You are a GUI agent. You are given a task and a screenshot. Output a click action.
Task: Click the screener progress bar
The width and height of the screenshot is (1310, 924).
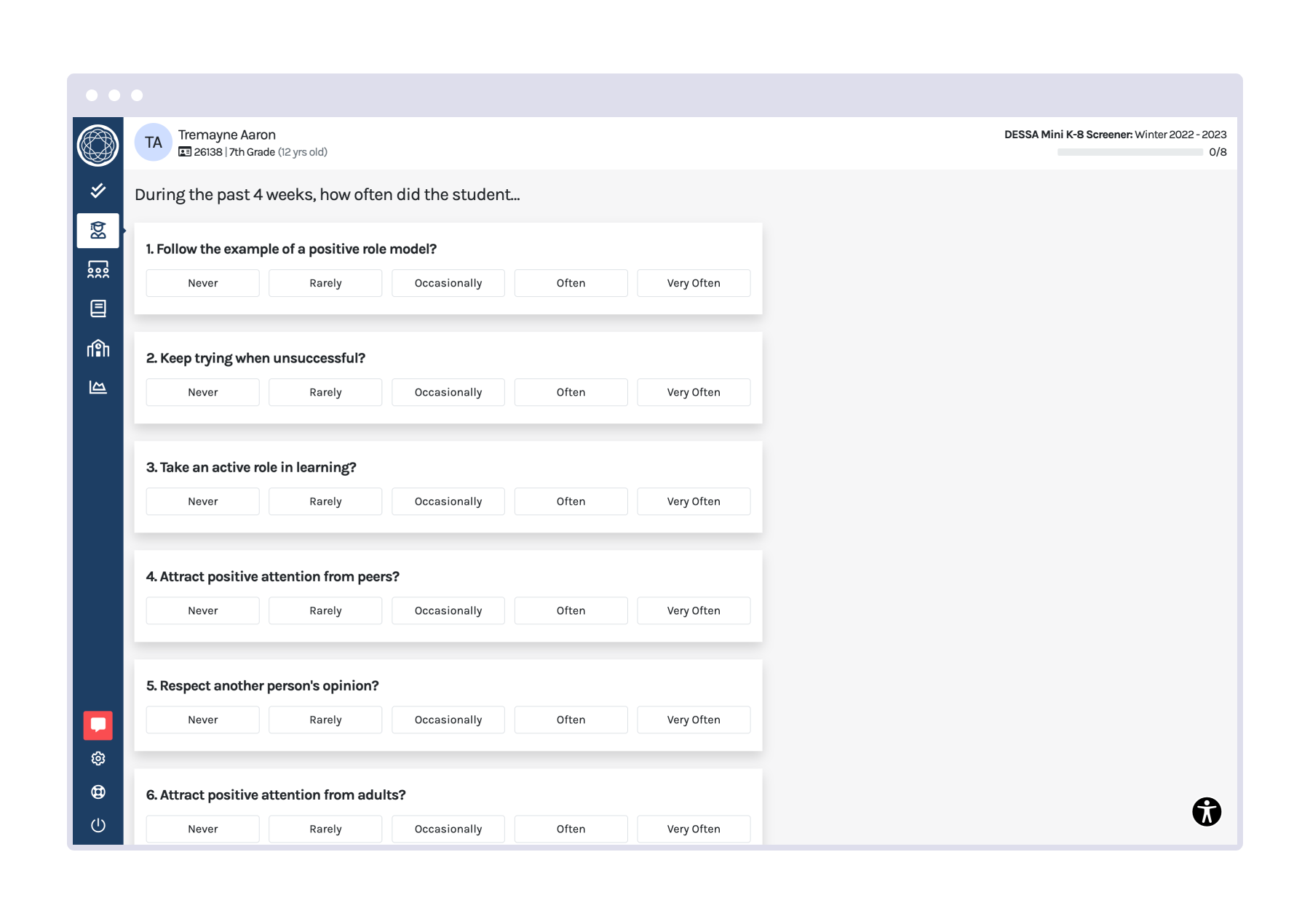1130,152
